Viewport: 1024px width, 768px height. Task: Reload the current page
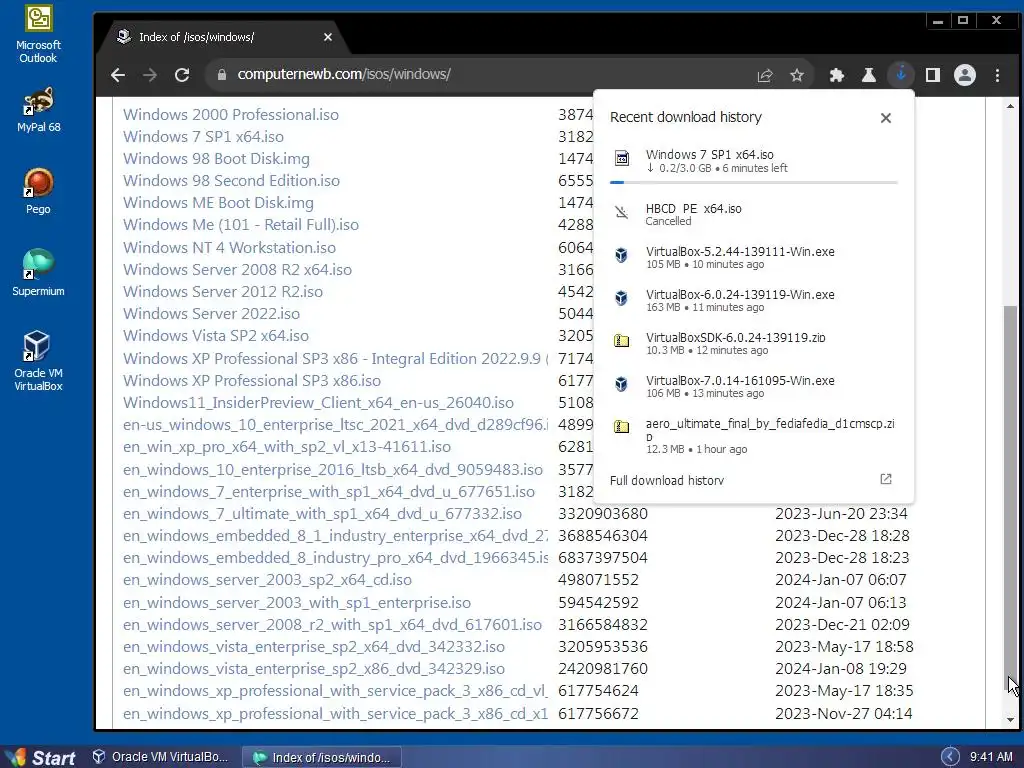(x=182, y=75)
